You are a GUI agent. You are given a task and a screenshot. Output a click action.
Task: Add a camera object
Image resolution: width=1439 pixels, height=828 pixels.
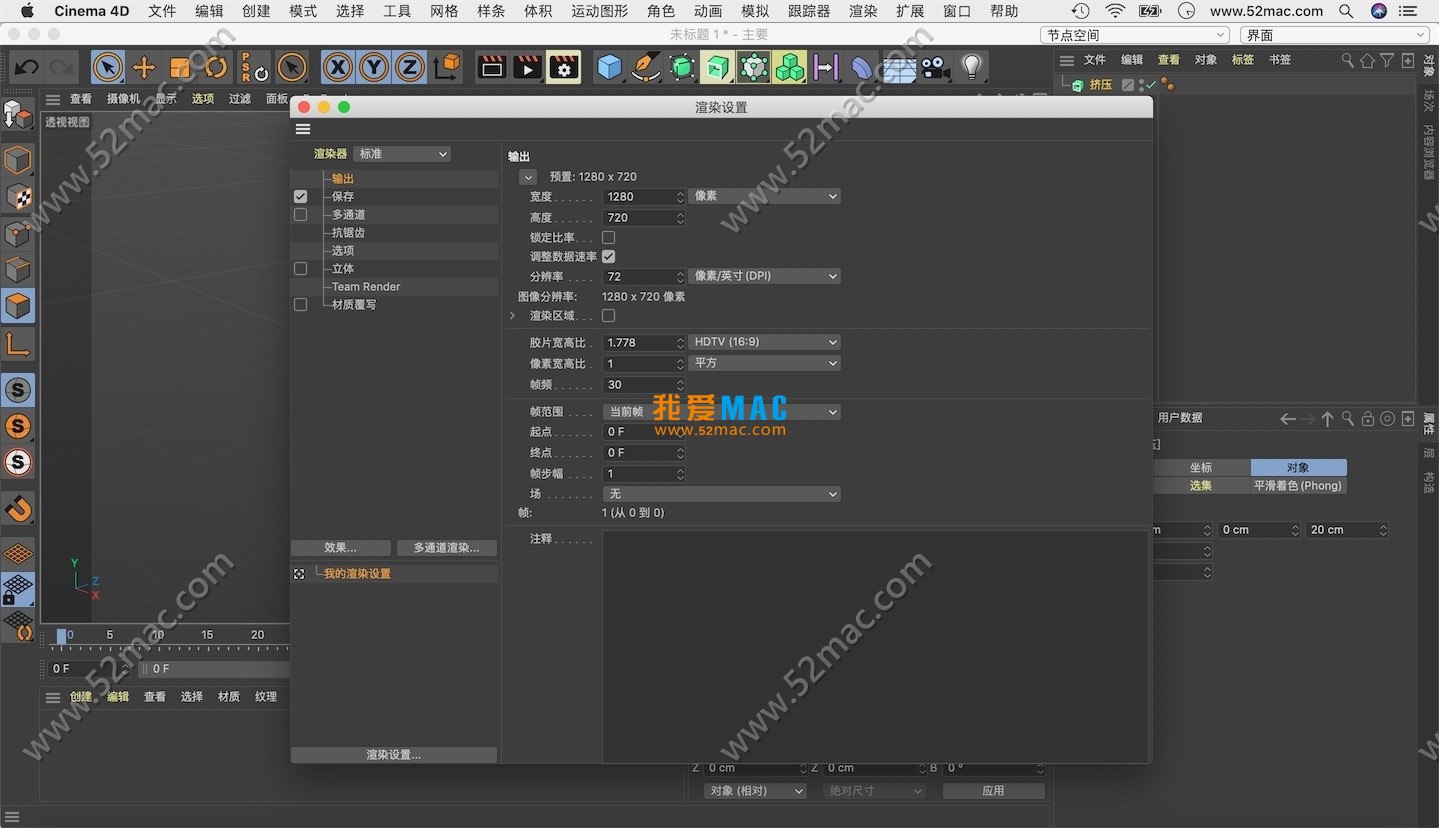click(935, 67)
